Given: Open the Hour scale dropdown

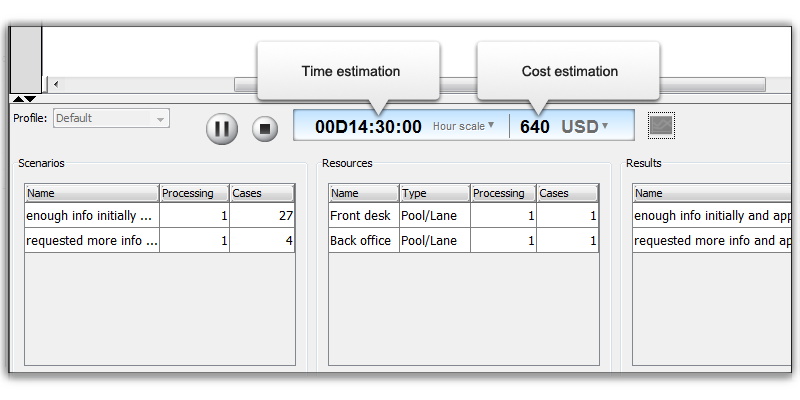Looking at the screenshot, I should (x=463, y=126).
